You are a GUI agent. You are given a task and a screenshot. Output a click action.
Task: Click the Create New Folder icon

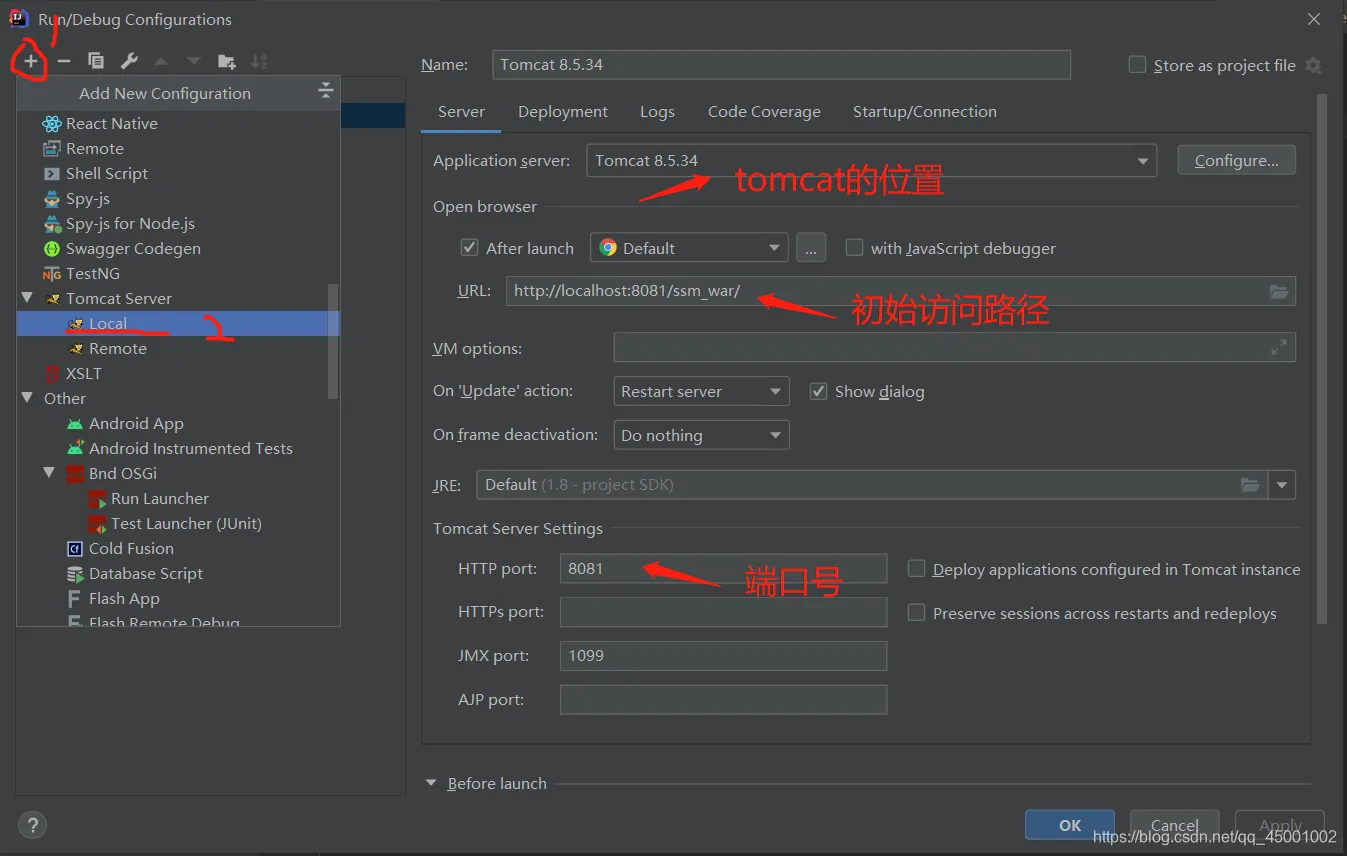[x=227, y=61]
